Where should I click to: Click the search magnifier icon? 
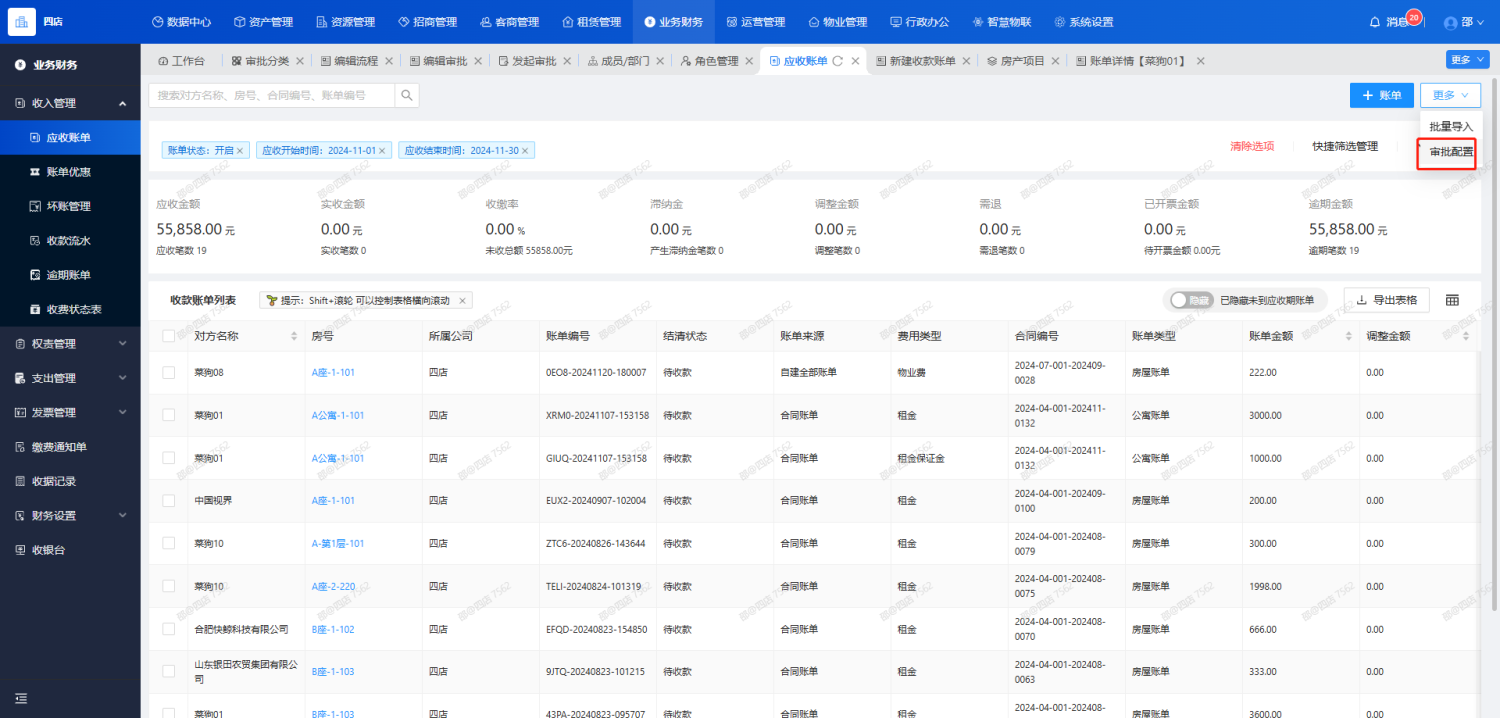[406, 95]
